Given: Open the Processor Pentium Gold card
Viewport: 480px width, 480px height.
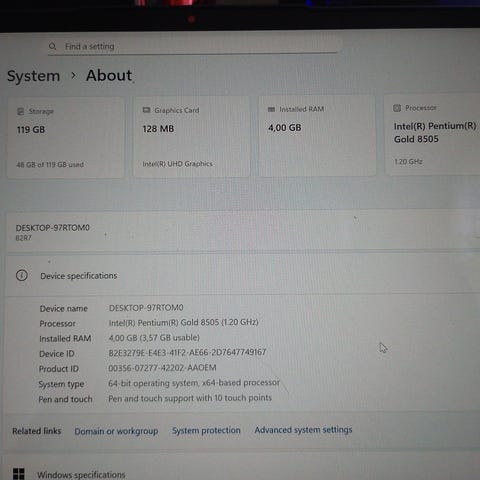Looking at the screenshot, I should coord(432,134).
